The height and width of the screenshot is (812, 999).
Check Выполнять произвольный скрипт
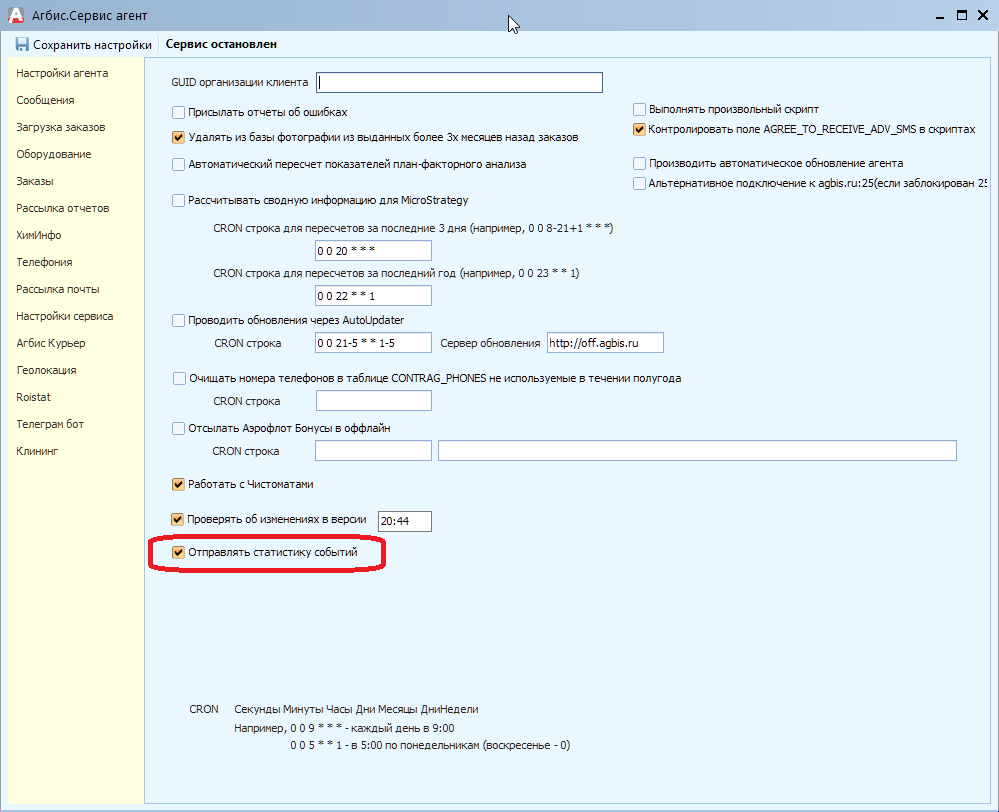point(639,110)
